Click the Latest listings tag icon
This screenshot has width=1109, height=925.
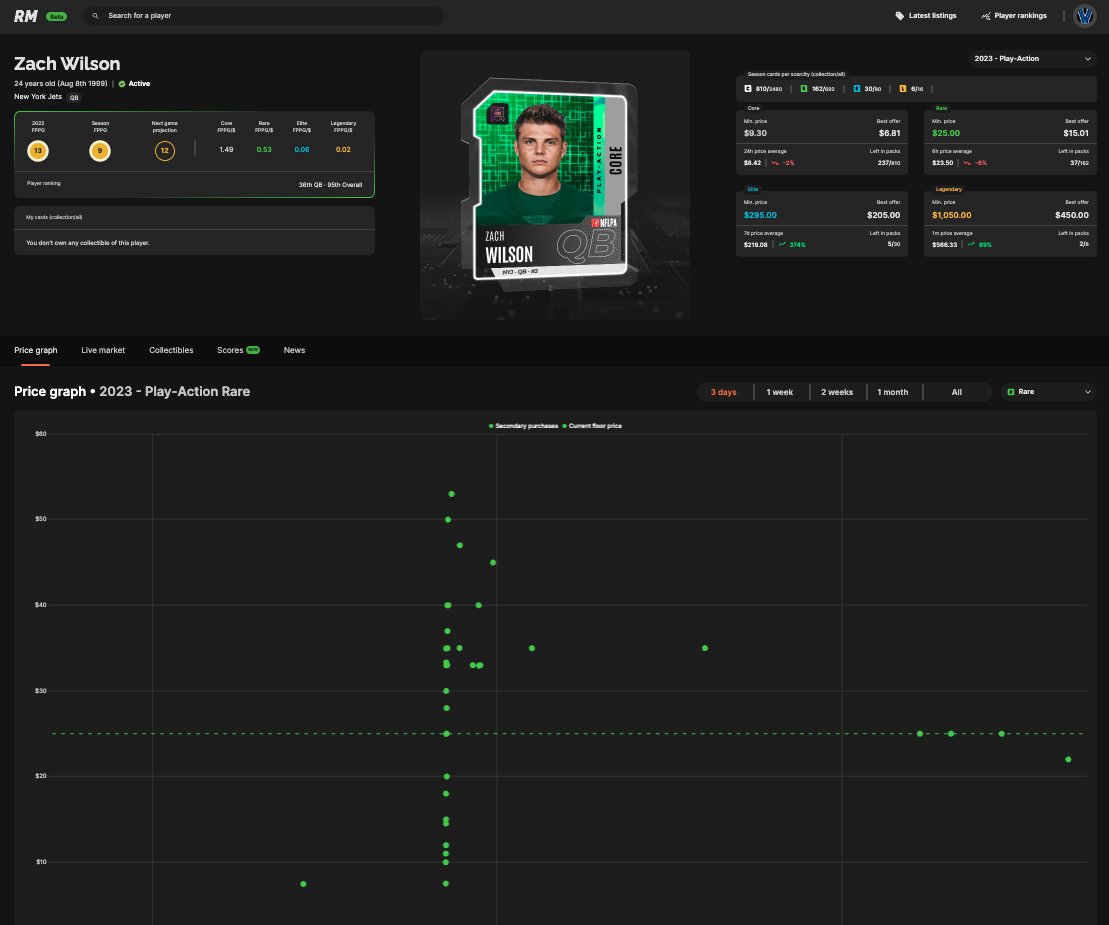coord(900,16)
